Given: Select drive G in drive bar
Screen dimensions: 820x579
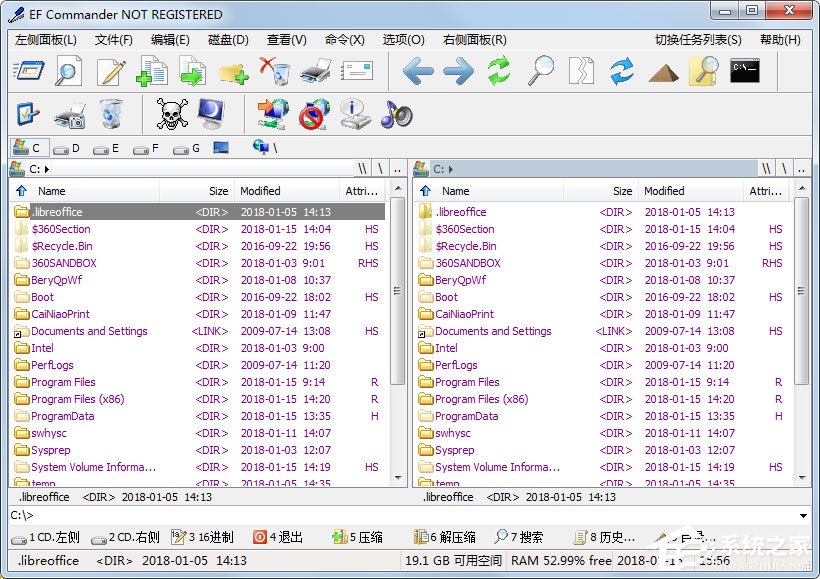Looking at the screenshot, I should 187,149.
